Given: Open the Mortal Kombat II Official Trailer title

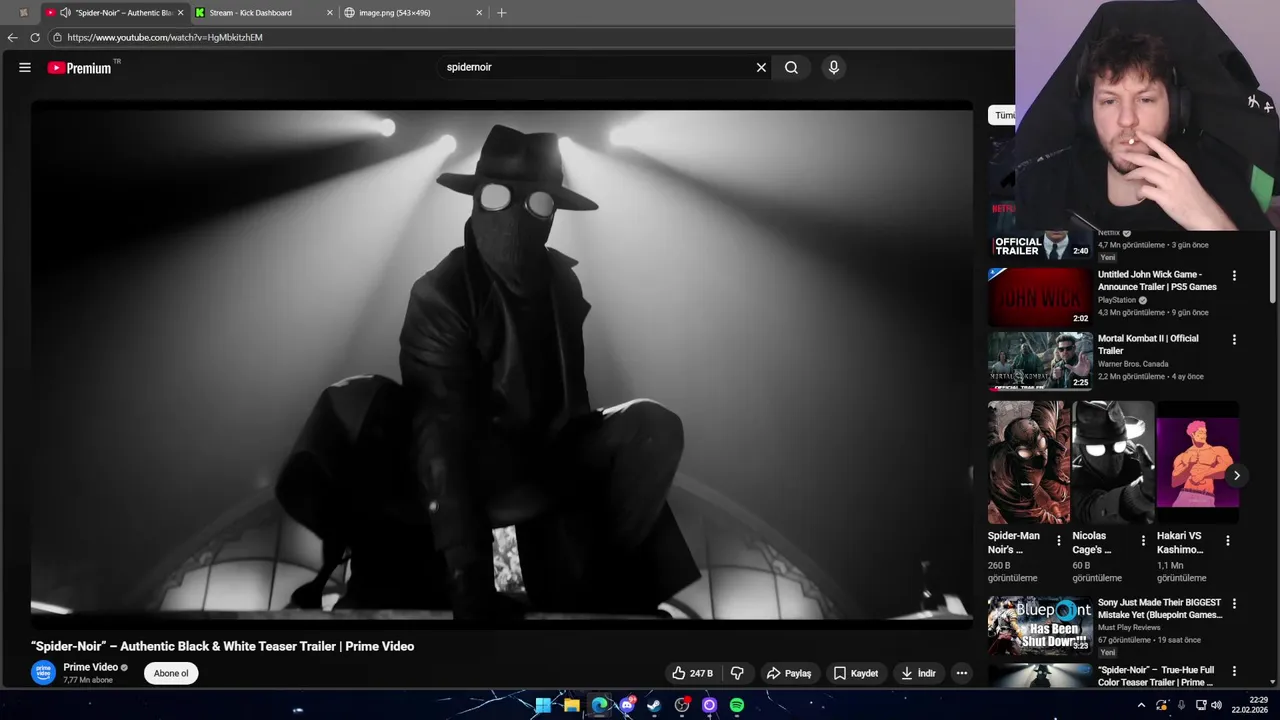Looking at the screenshot, I should [x=1148, y=345].
